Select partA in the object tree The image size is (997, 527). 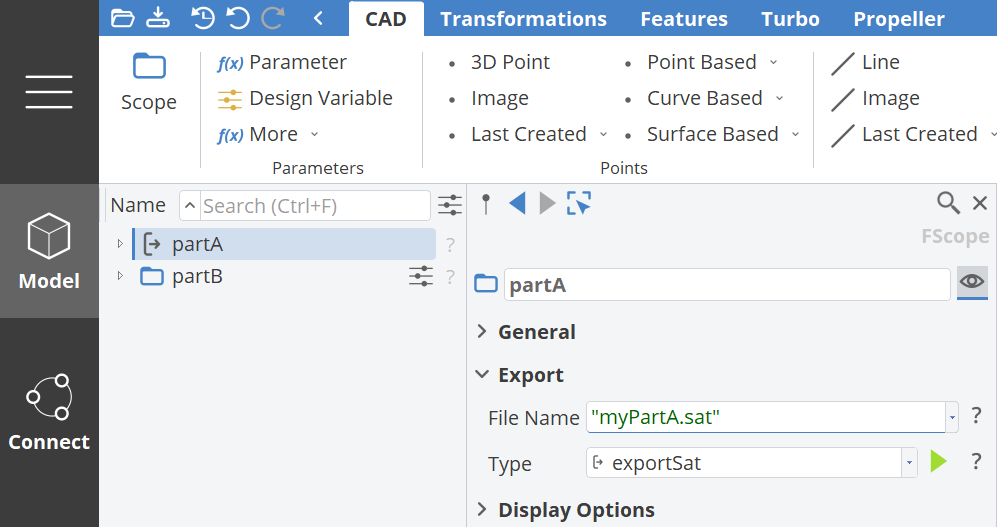point(284,244)
